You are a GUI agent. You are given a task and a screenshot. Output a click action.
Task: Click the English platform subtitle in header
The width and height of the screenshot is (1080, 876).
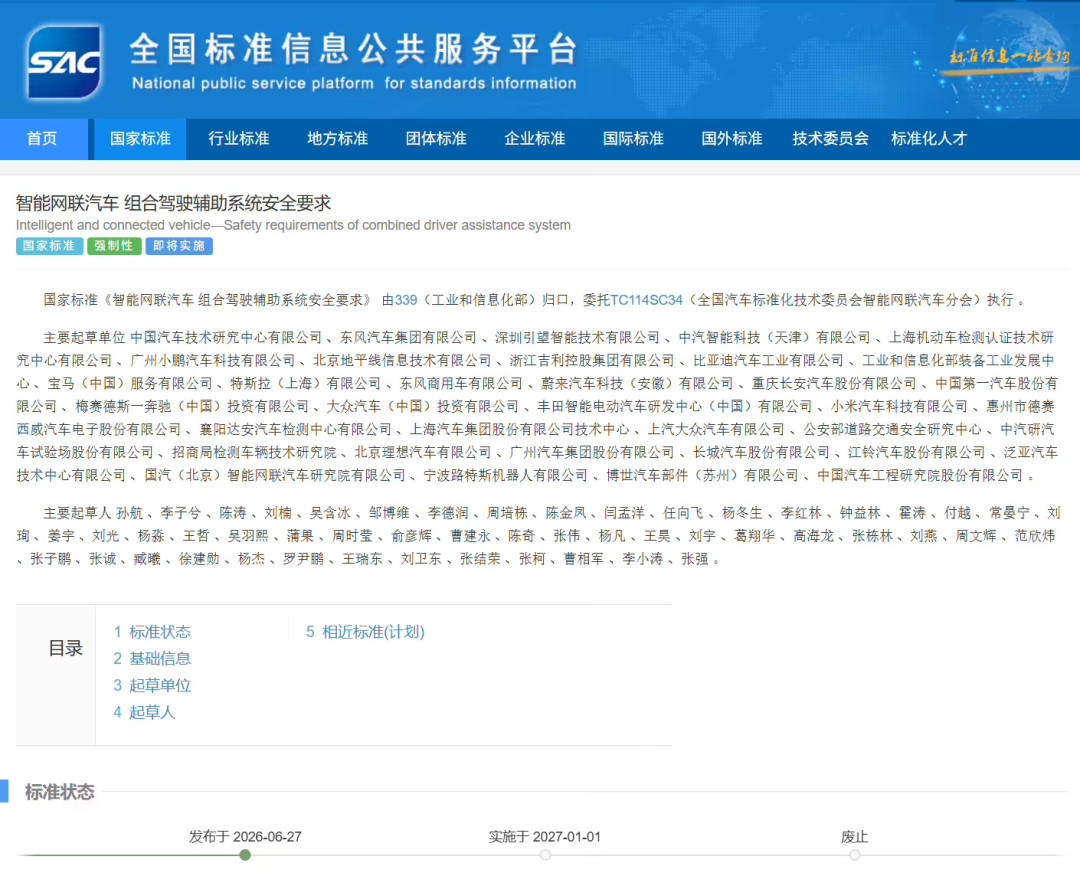click(x=354, y=83)
